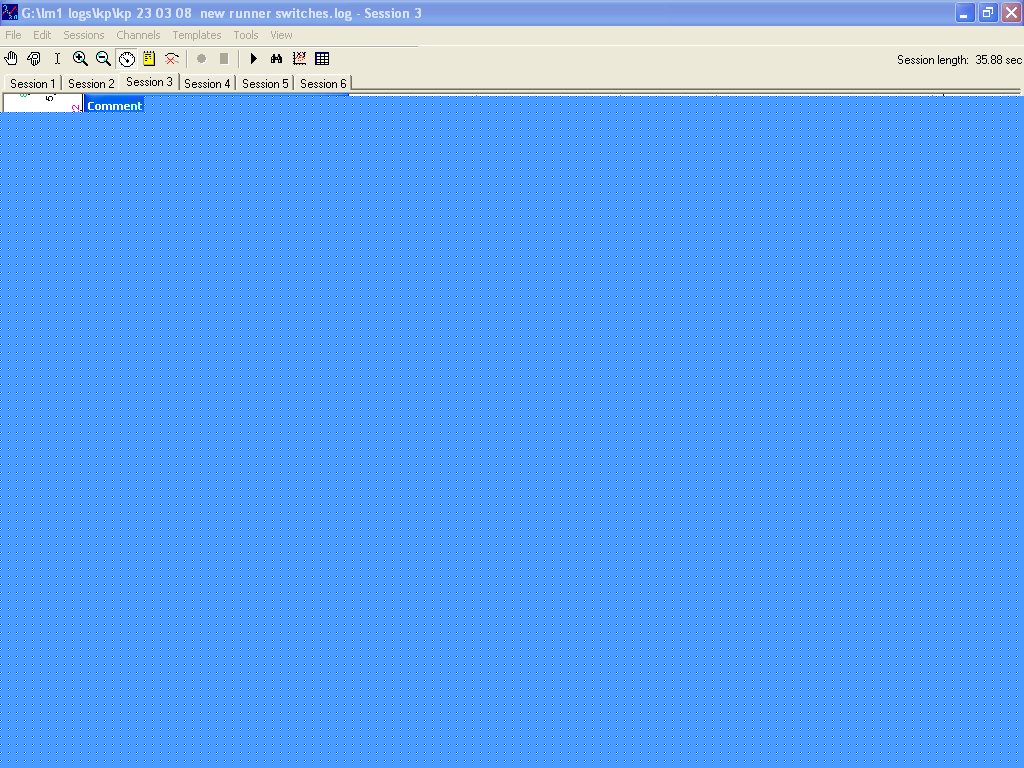Screen dimensions: 1024x768
Task: Switch to the Session 6 tab
Action: pos(323,84)
